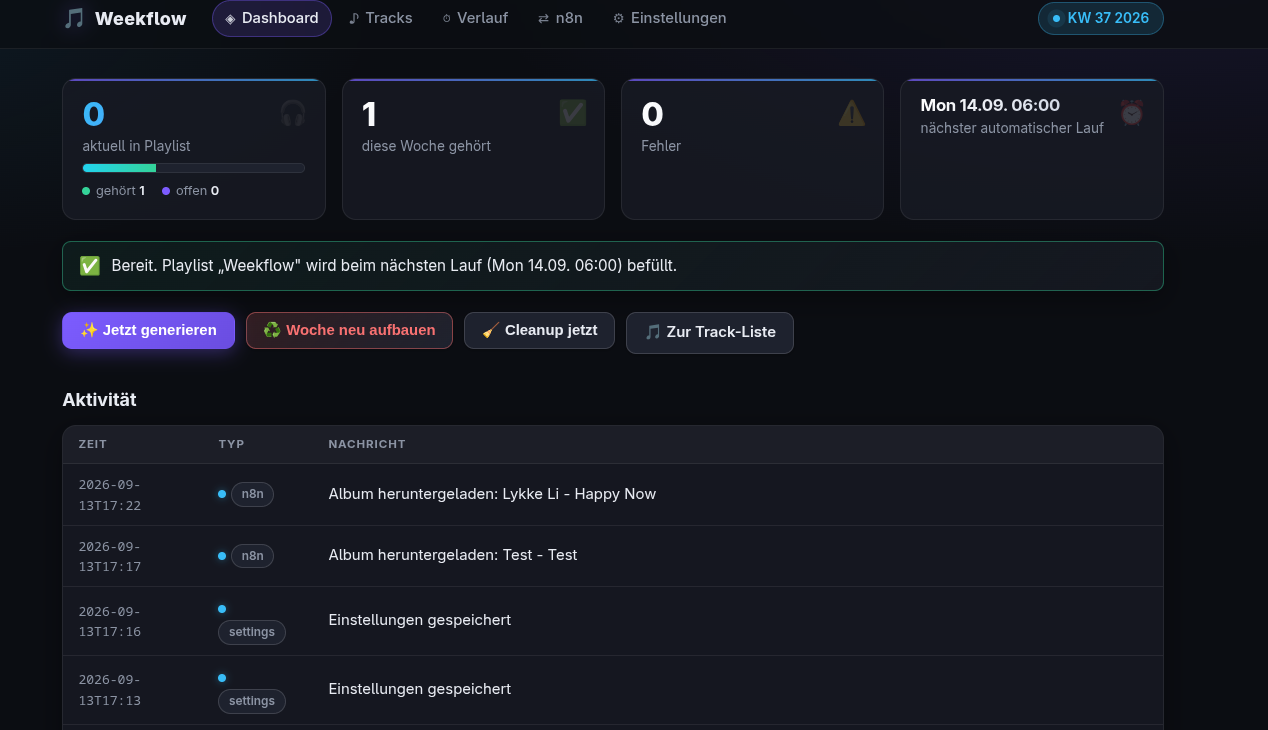The image size is (1268, 730).
Task: Click the 'Aktivität' section heading
Action: pos(99,400)
